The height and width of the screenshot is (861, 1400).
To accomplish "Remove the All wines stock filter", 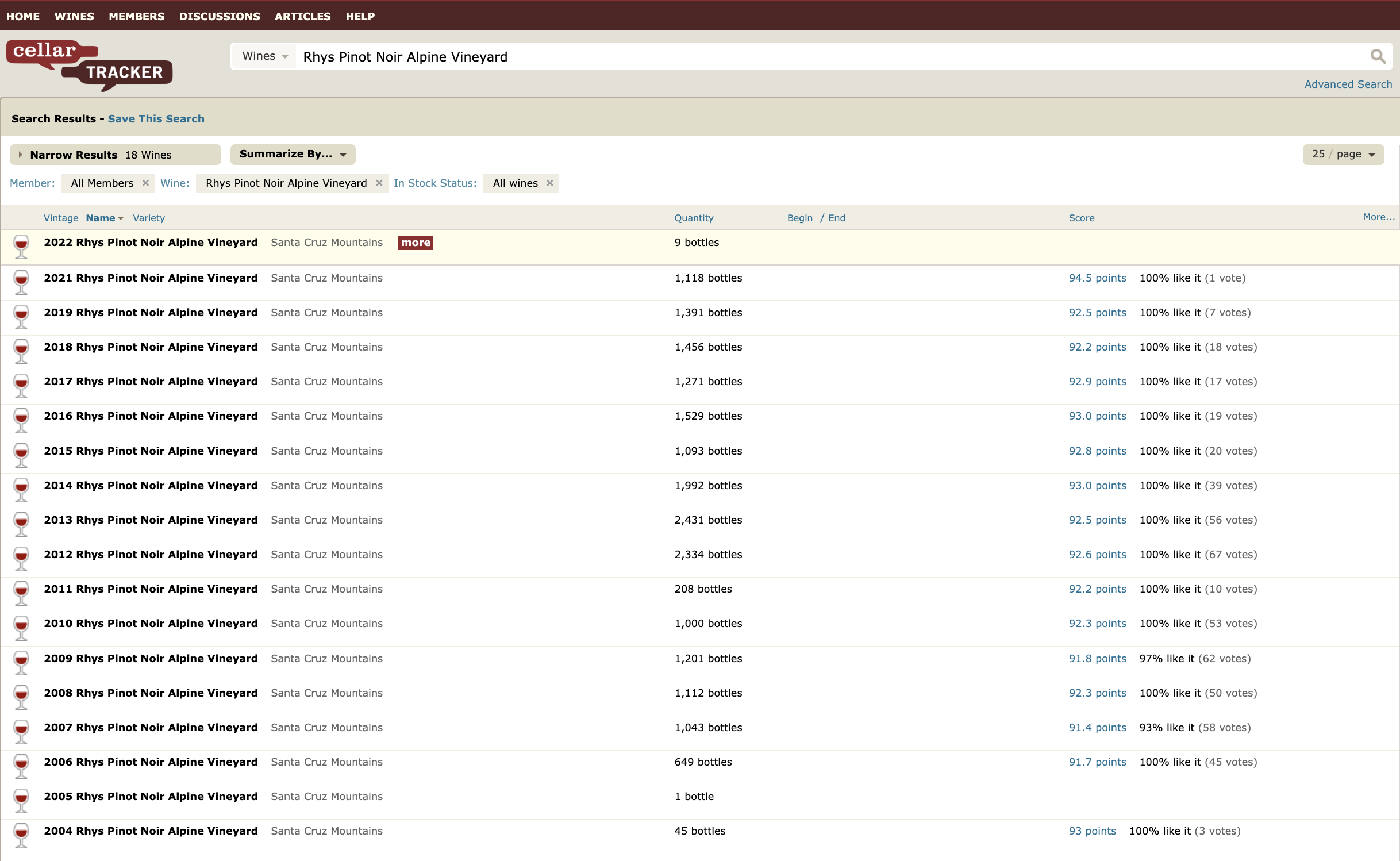I will 550,183.
